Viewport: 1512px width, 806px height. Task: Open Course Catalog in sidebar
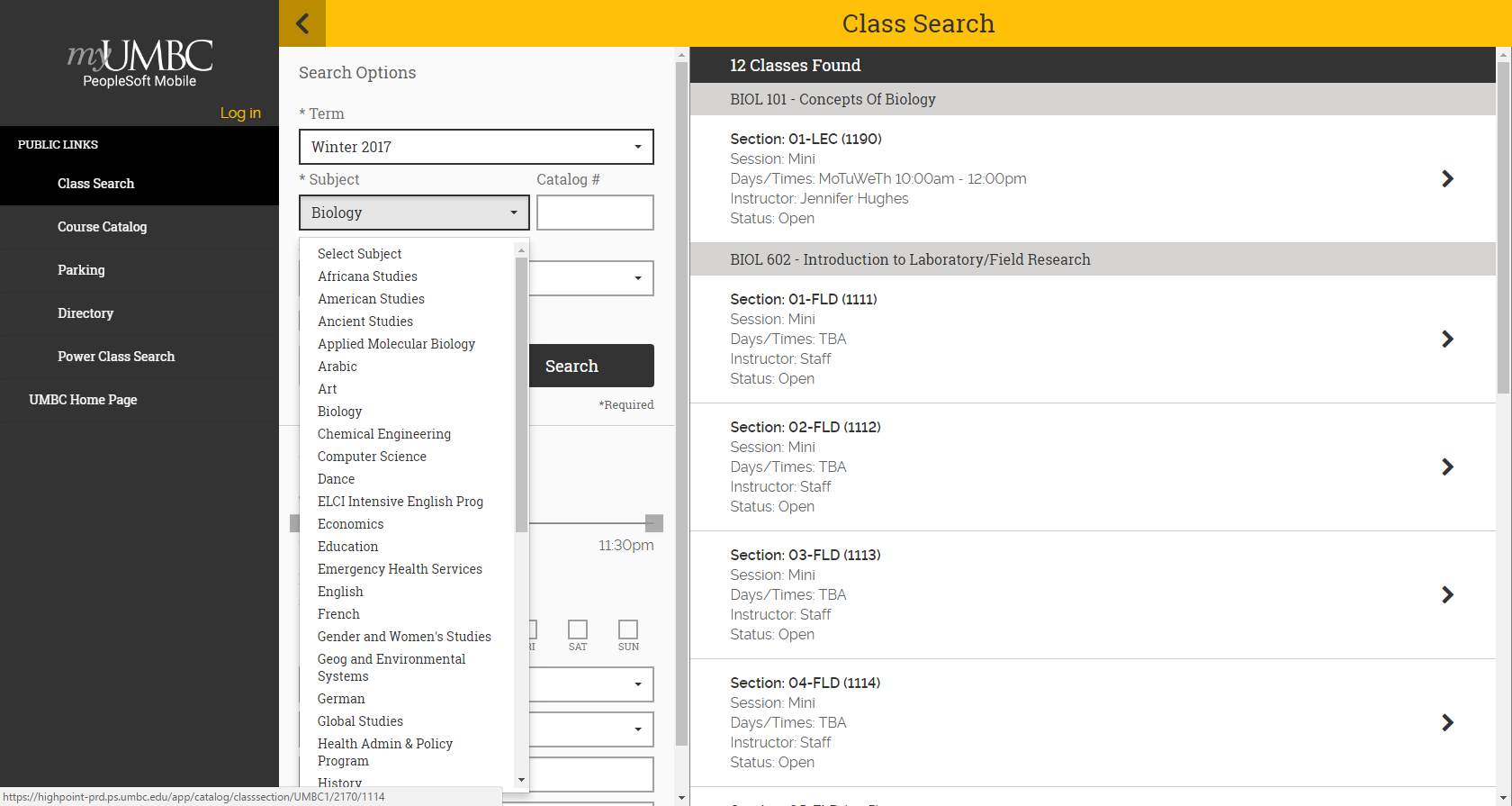point(102,227)
